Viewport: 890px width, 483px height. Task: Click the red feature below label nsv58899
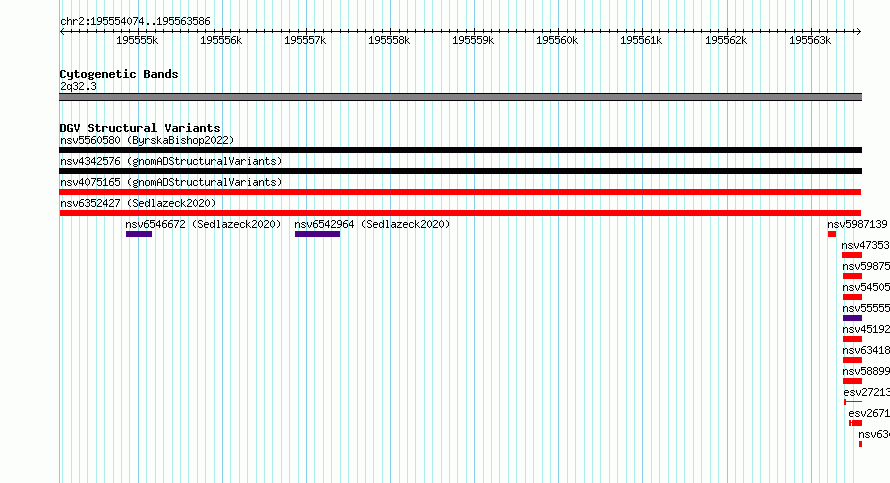853,381
